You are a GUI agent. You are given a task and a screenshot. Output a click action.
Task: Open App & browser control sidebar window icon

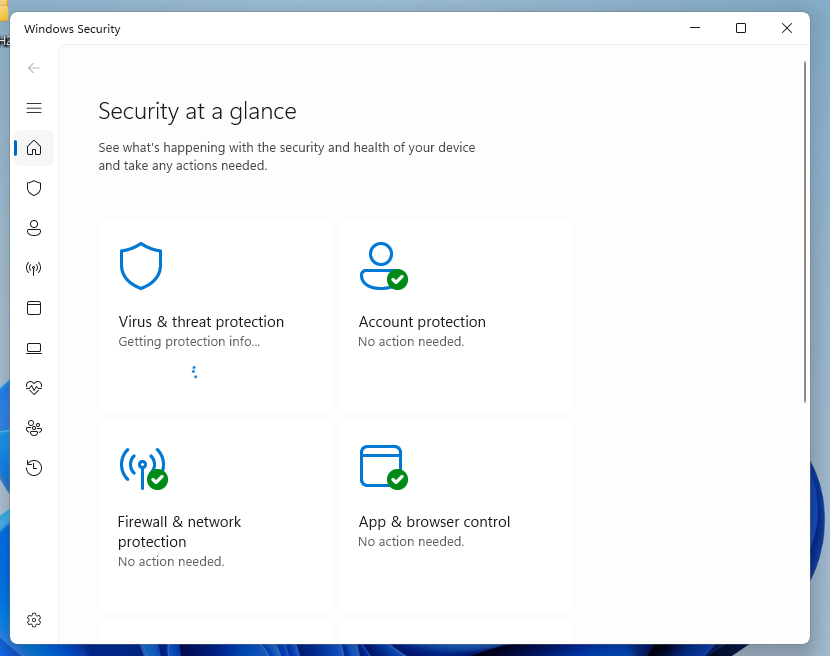[x=34, y=308]
